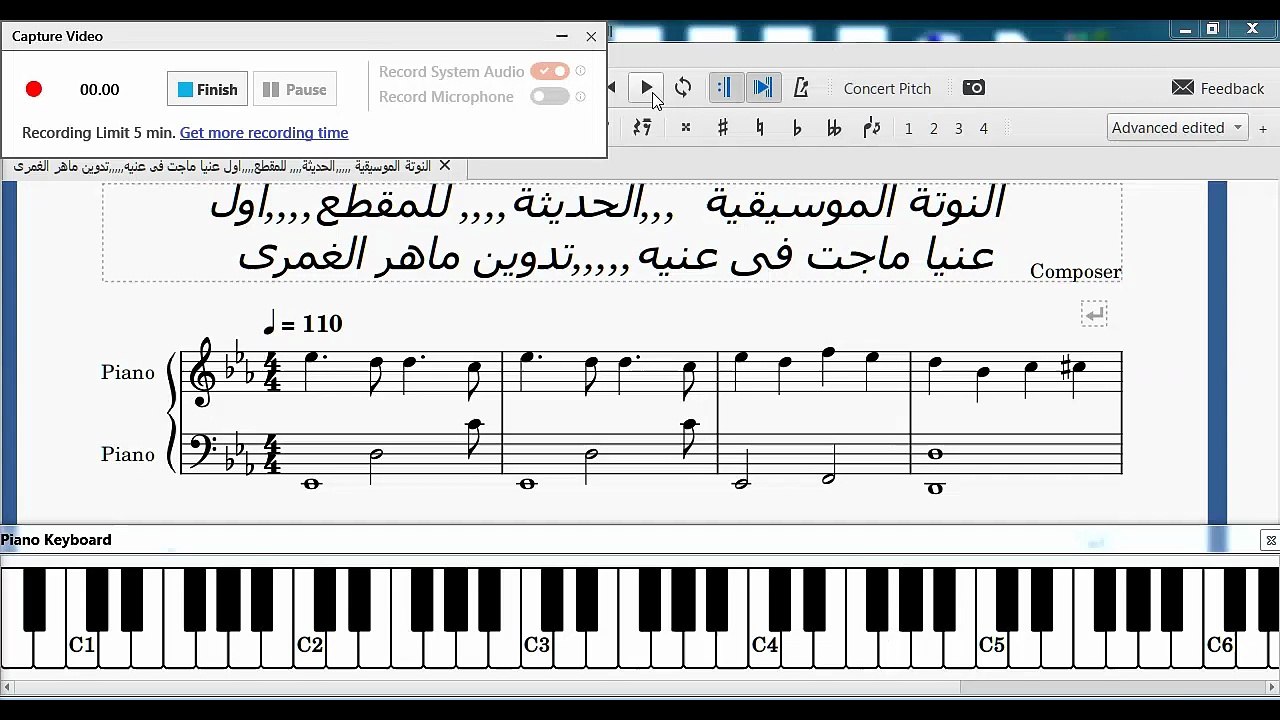Play the C1 piano key
Screen dimensions: 1280x720
[x=82, y=645]
